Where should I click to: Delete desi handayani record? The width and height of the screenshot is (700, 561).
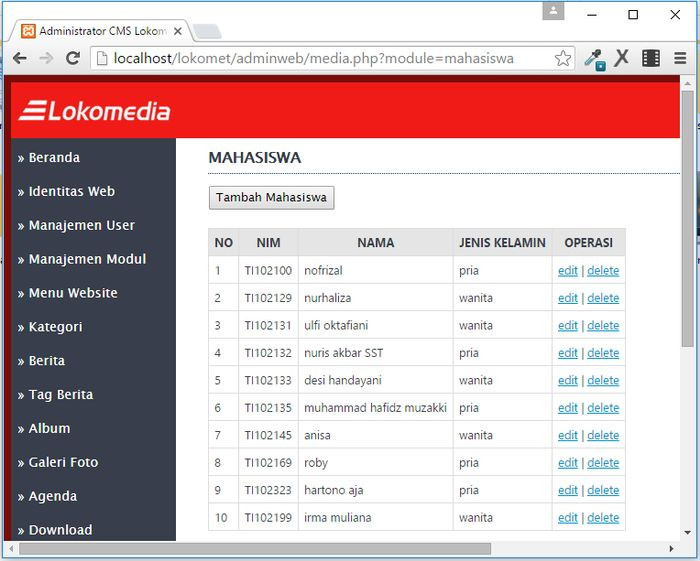pyautogui.click(x=603, y=381)
